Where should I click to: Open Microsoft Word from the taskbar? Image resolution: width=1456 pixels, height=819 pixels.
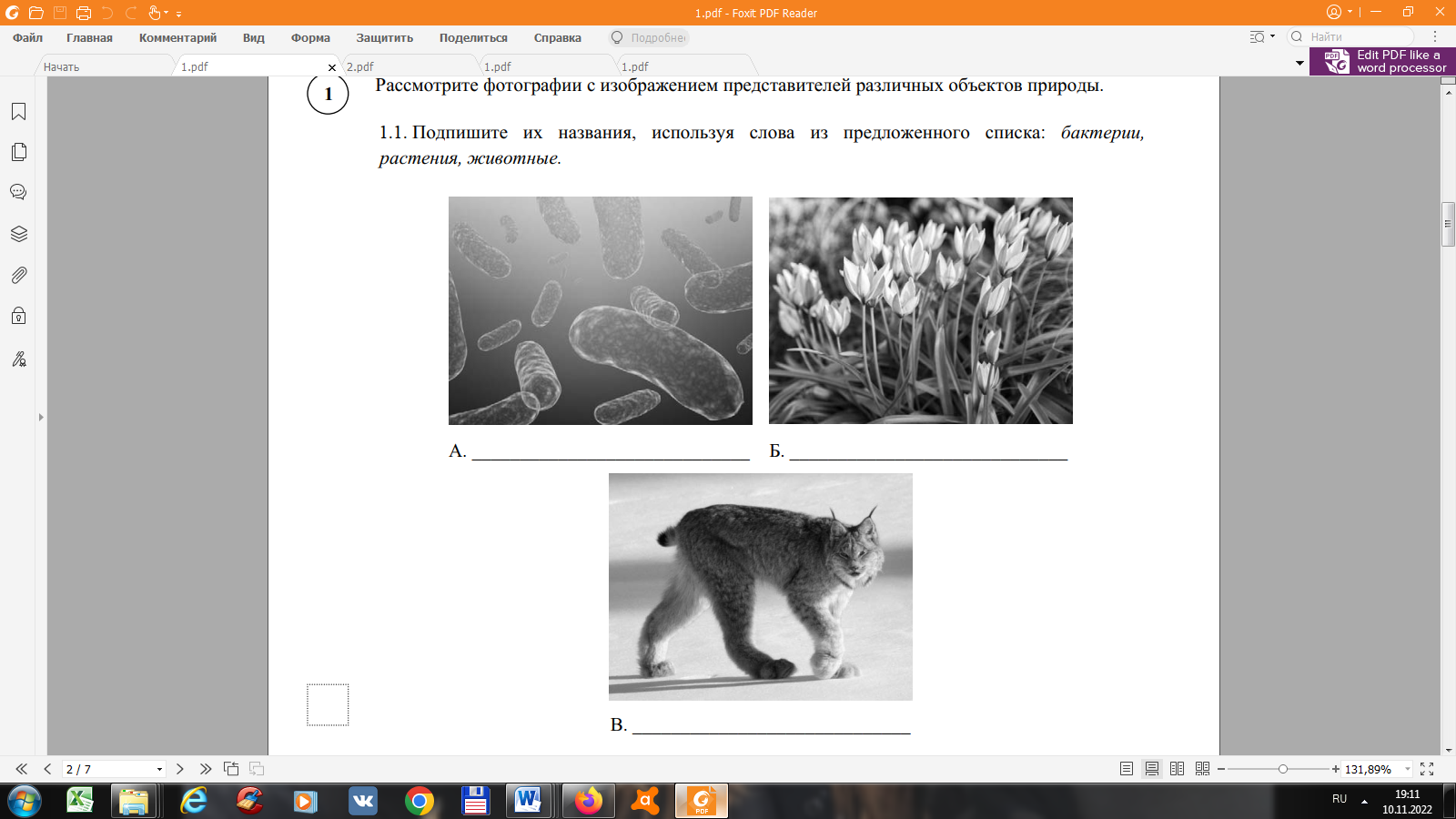click(x=529, y=801)
